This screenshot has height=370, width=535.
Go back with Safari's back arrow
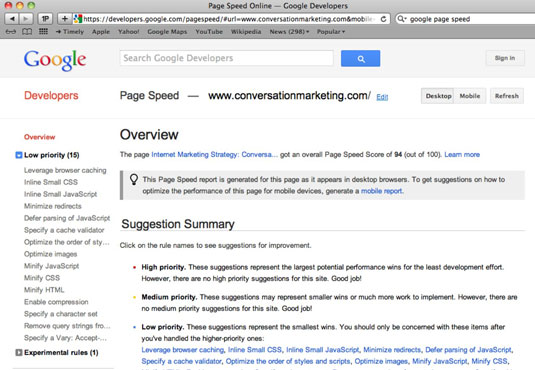[12, 19]
